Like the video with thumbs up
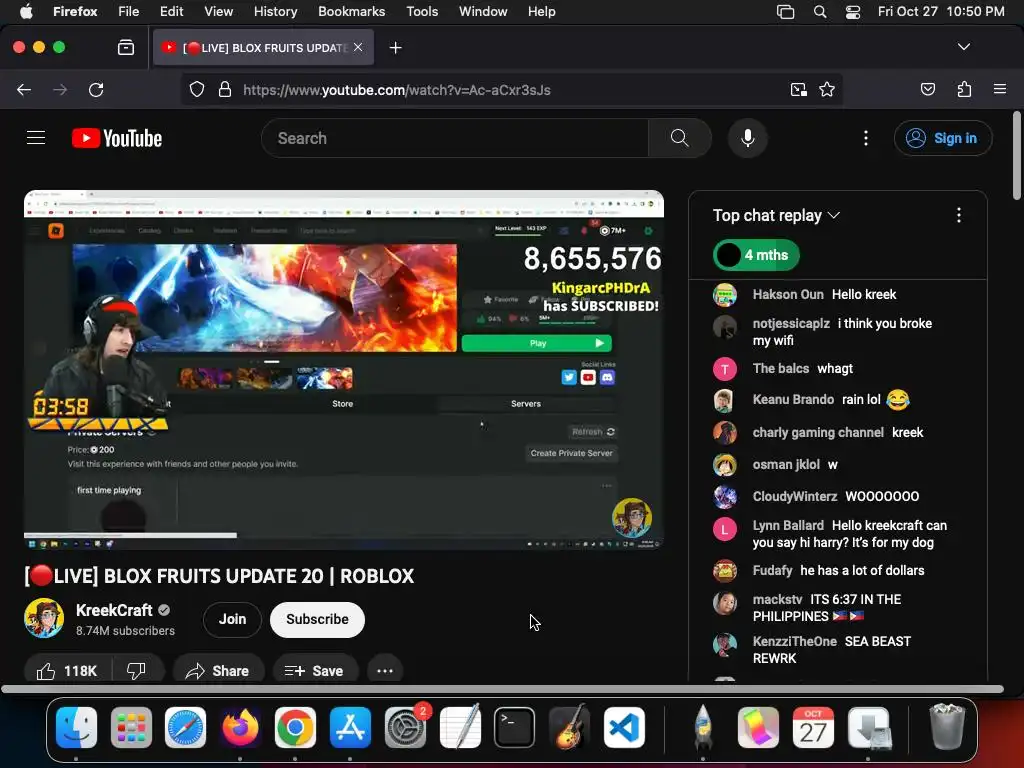Viewport: 1024px width, 768px height. tap(67, 671)
